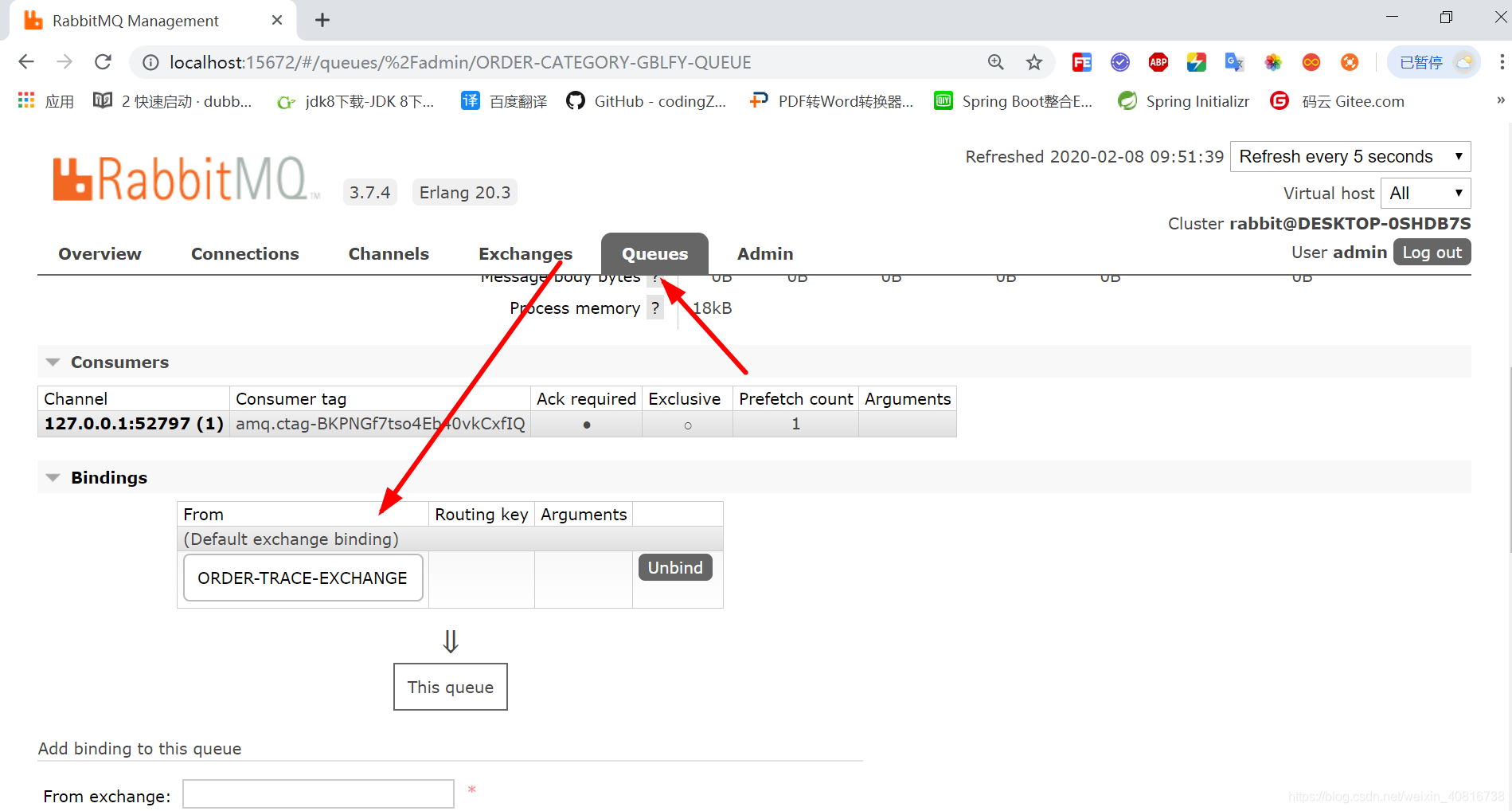Close the RabbitMQ Management tab
The image size is (1512, 811).
coord(277,20)
